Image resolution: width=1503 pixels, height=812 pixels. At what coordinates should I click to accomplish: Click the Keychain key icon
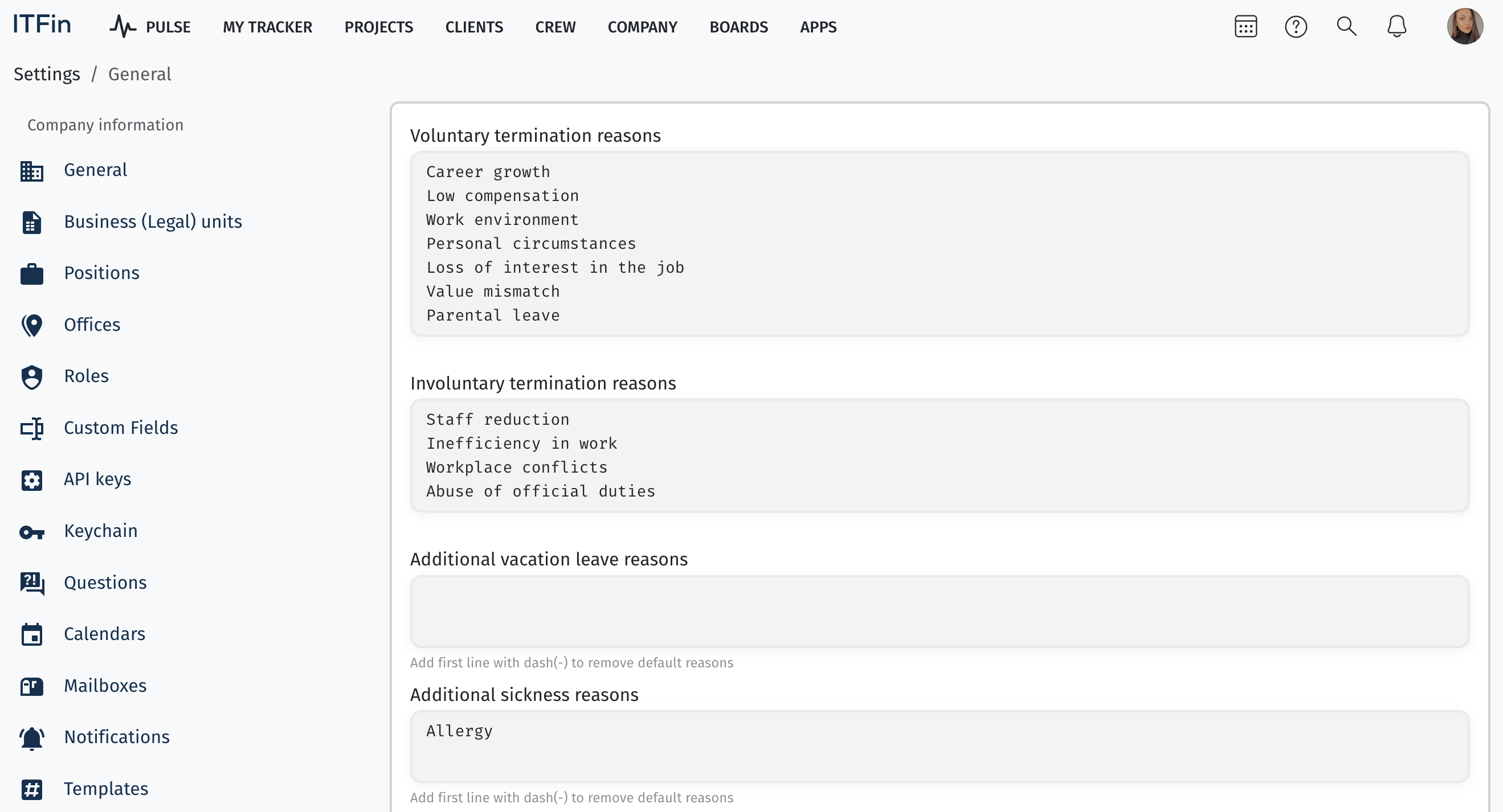[x=31, y=532]
